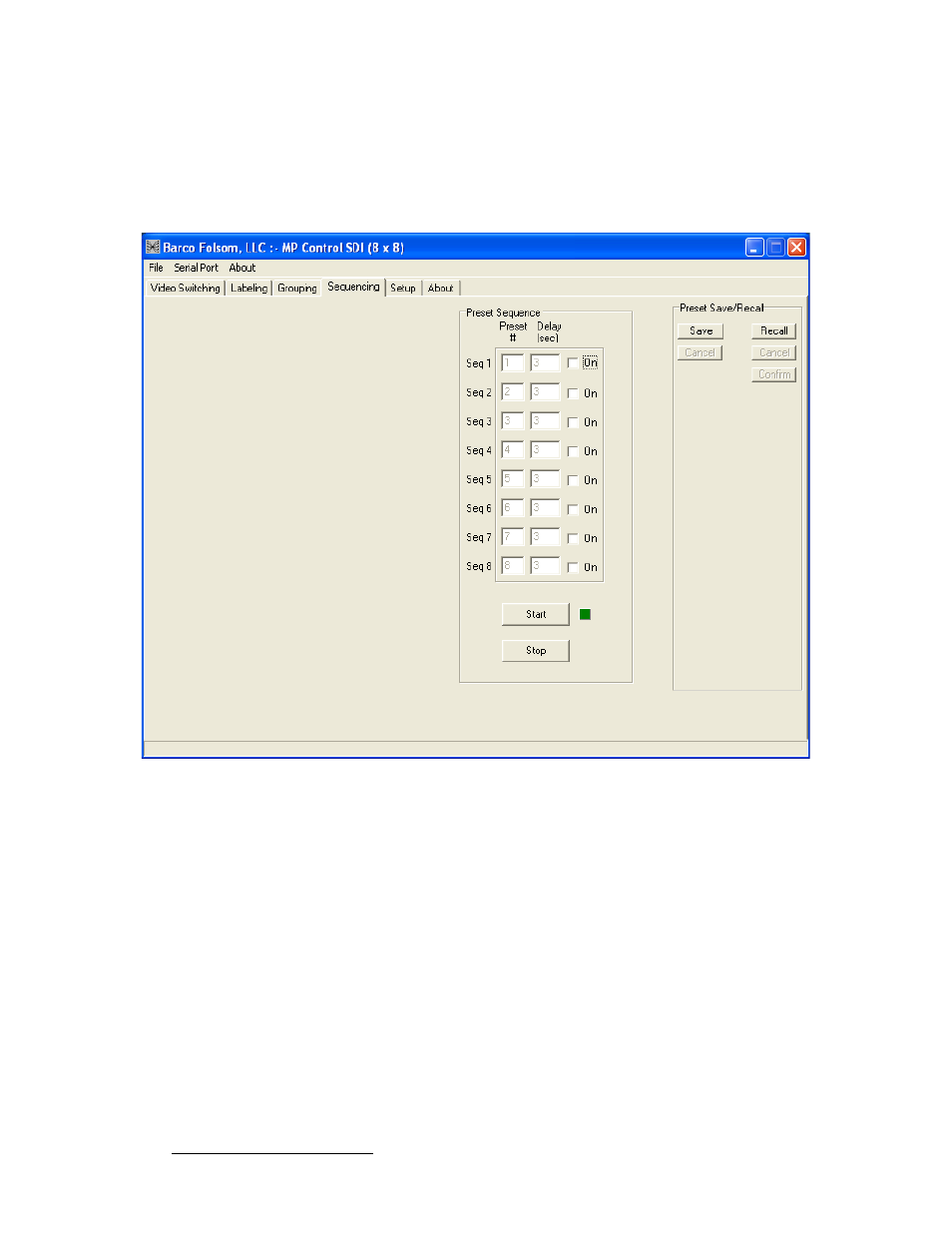Start the preset sequence
Image resolution: width=952 pixels, height=1233 pixels.
pos(536,614)
